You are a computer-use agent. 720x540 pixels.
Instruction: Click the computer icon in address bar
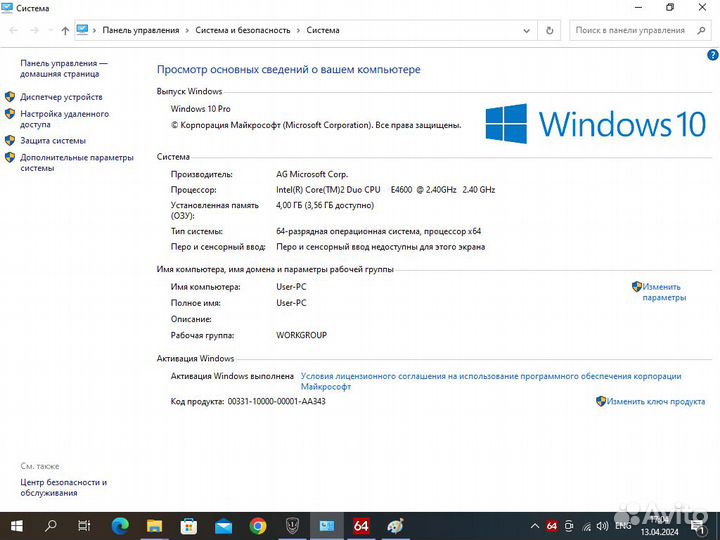click(x=82, y=30)
